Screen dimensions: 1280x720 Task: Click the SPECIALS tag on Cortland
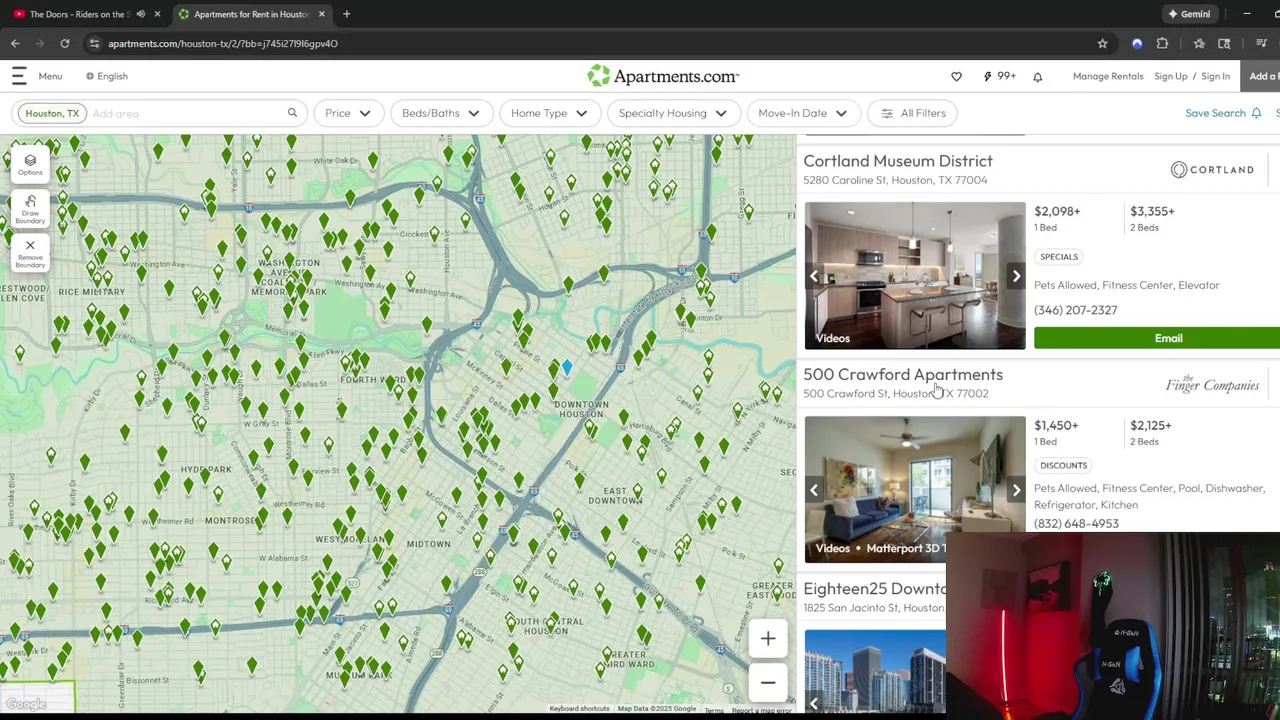point(1059,257)
